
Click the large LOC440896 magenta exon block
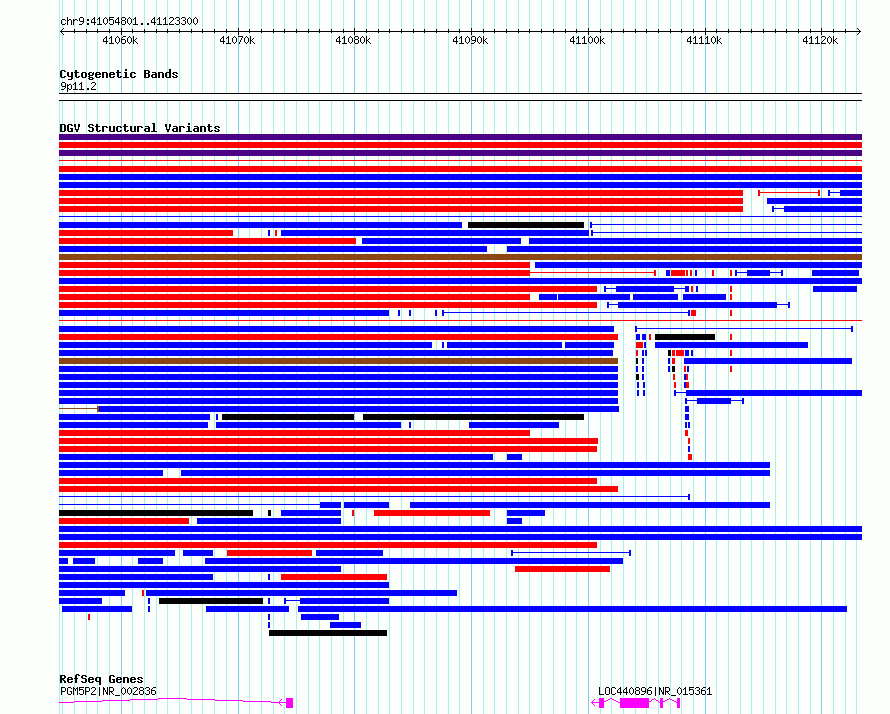click(634, 703)
